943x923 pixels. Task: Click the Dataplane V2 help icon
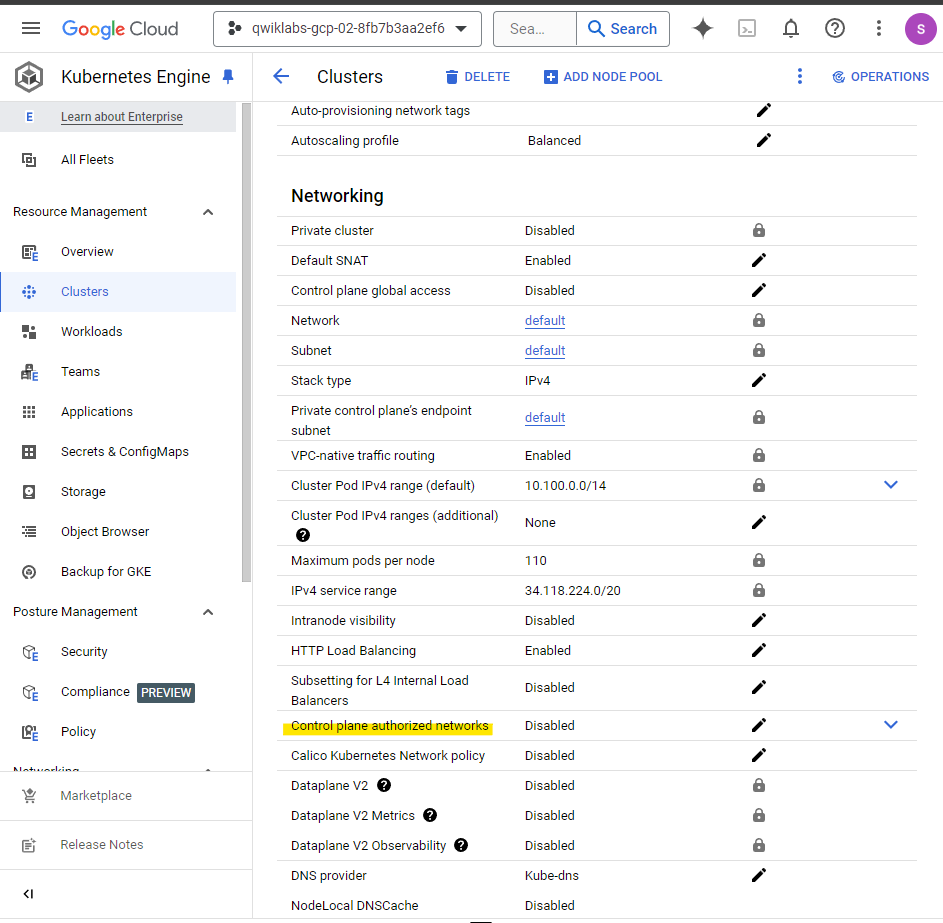point(384,786)
